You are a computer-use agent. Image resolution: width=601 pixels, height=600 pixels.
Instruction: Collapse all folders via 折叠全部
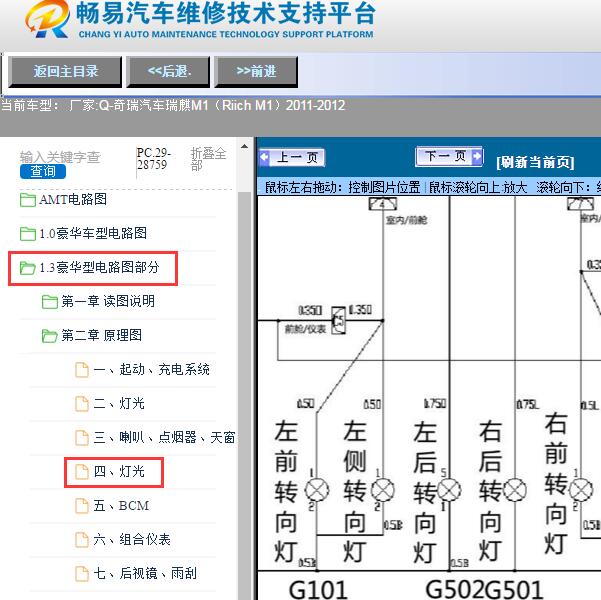[209, 159]
